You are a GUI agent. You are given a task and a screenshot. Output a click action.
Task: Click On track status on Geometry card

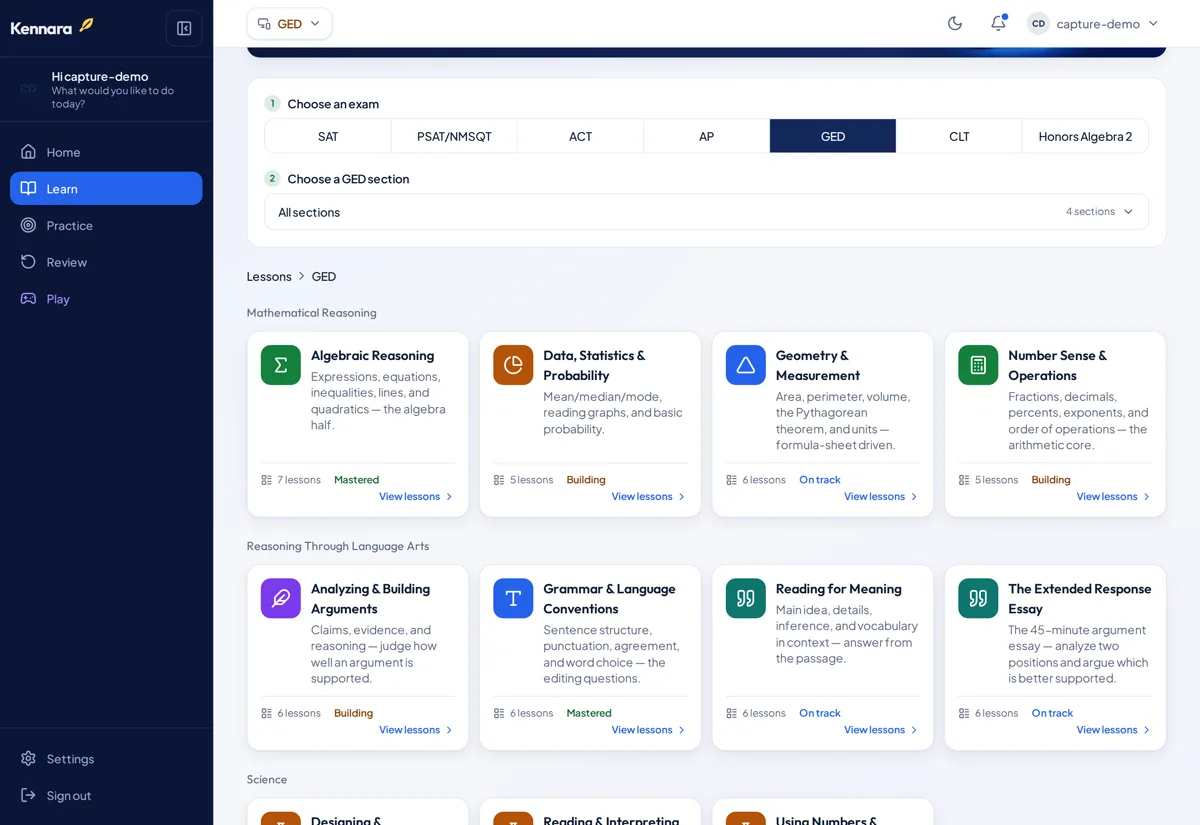pos(820,480)
